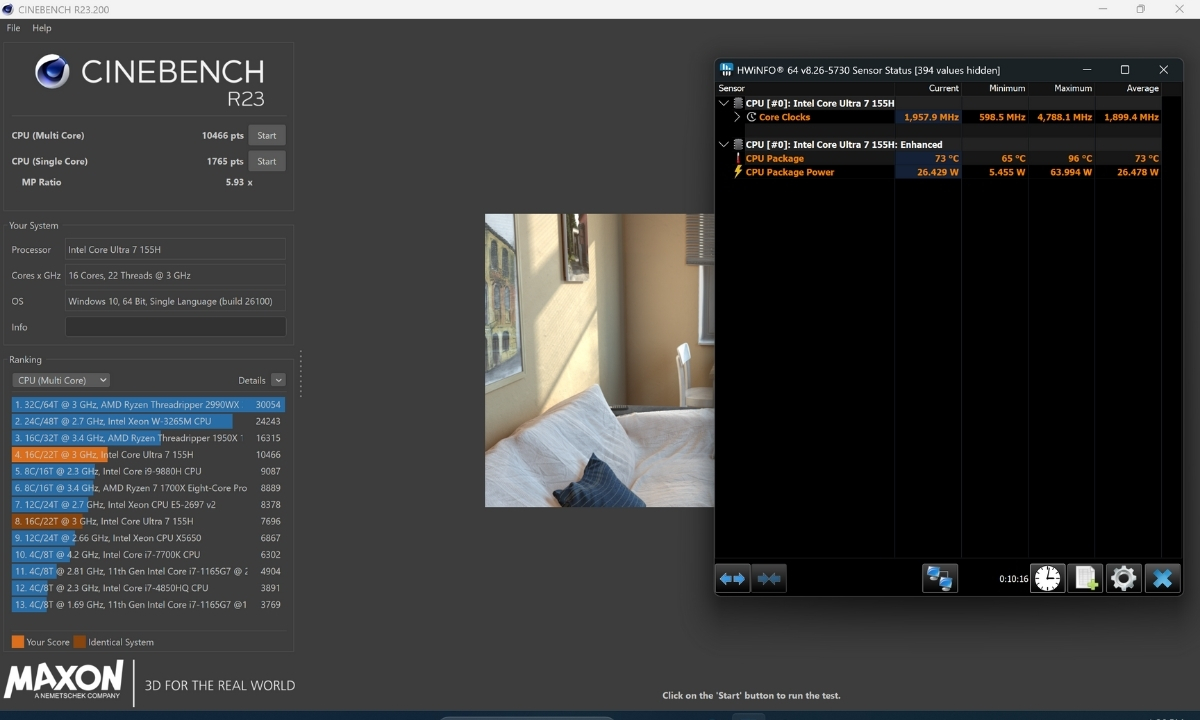This screenshot has width=1200, height=720.
Task: Start the CPU (Single Core) test
Action: click(267, 161)
